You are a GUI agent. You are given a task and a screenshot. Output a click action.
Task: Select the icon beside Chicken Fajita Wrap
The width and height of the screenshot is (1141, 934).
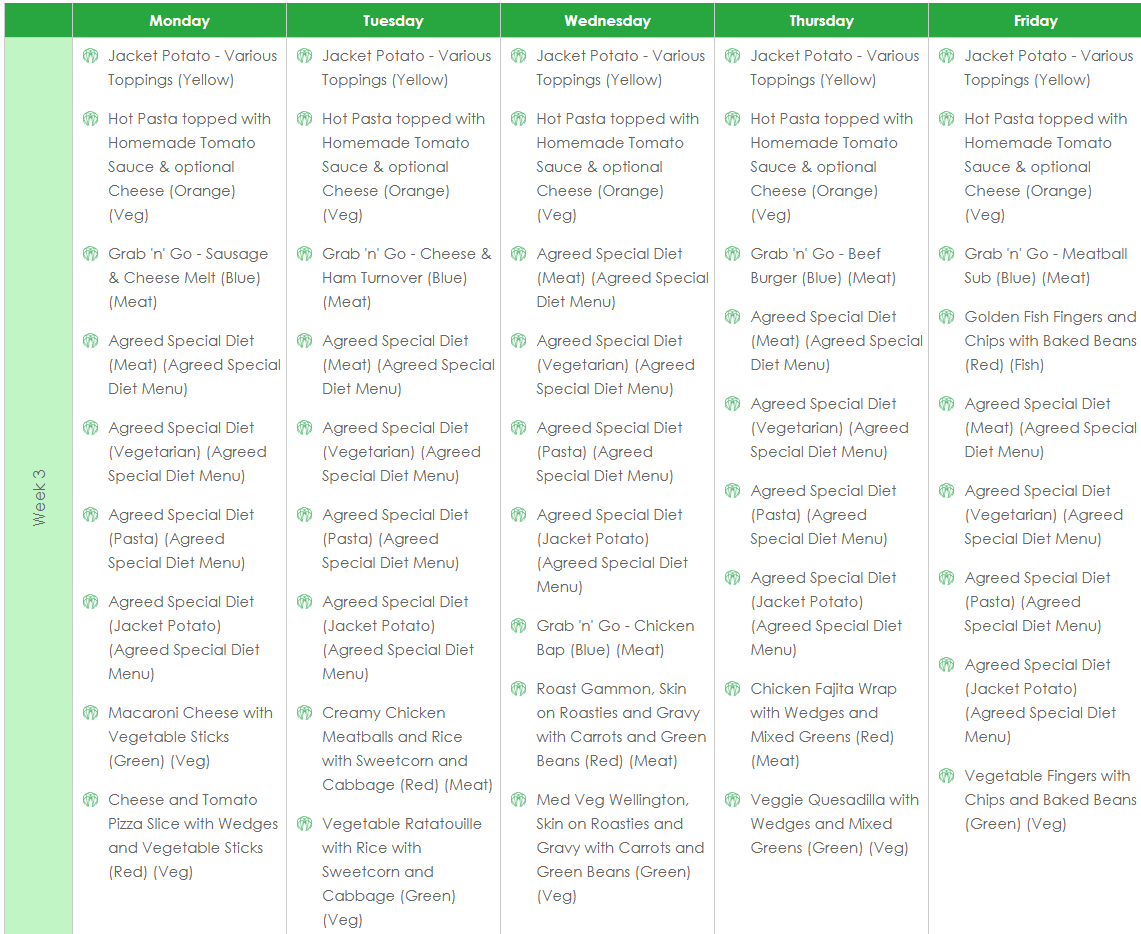click(732, 689)
